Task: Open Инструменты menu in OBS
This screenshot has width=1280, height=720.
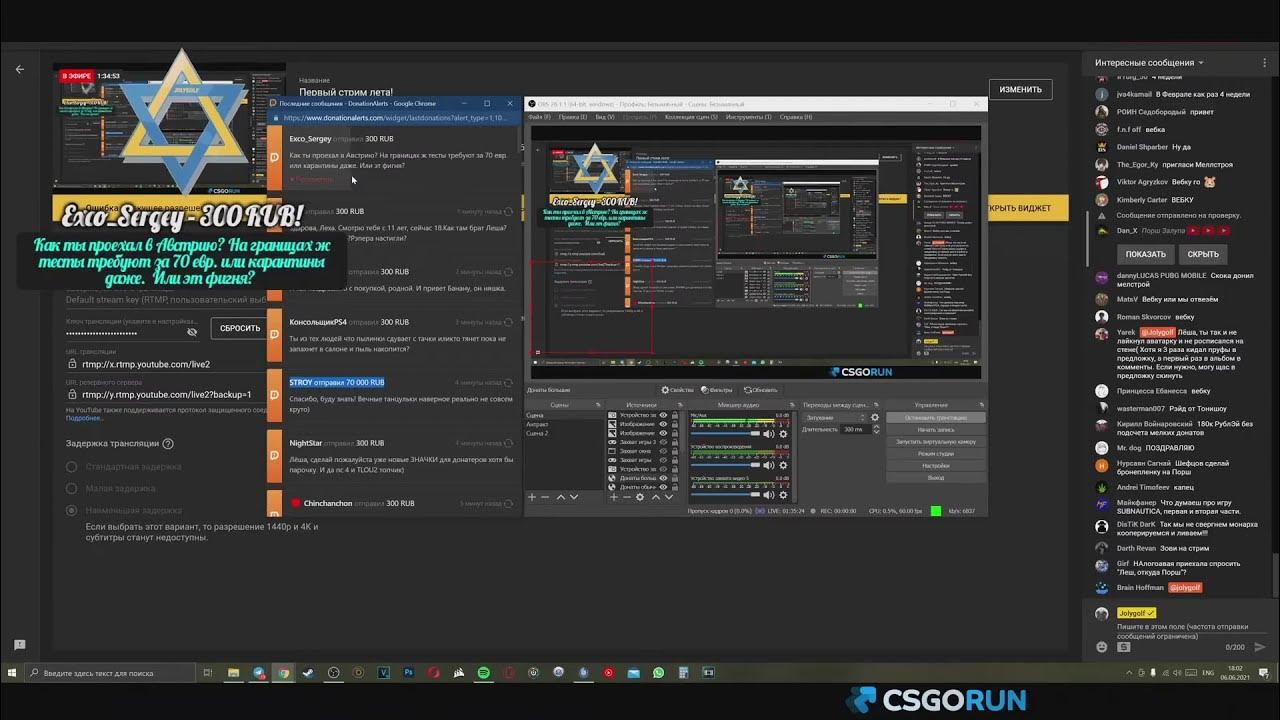Action: [748, 117]
